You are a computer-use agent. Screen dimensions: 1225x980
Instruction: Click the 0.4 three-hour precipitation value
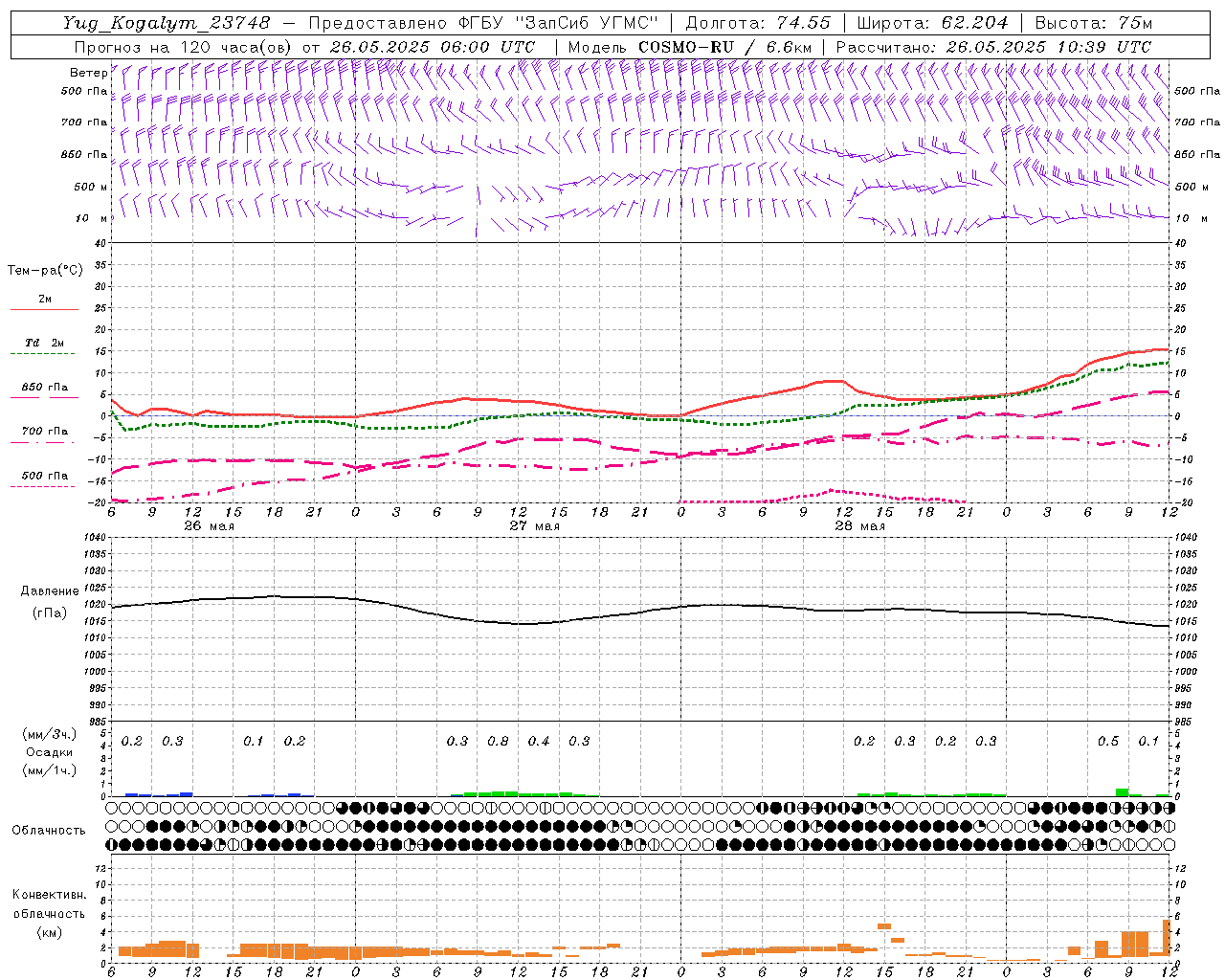coord(539,742)
